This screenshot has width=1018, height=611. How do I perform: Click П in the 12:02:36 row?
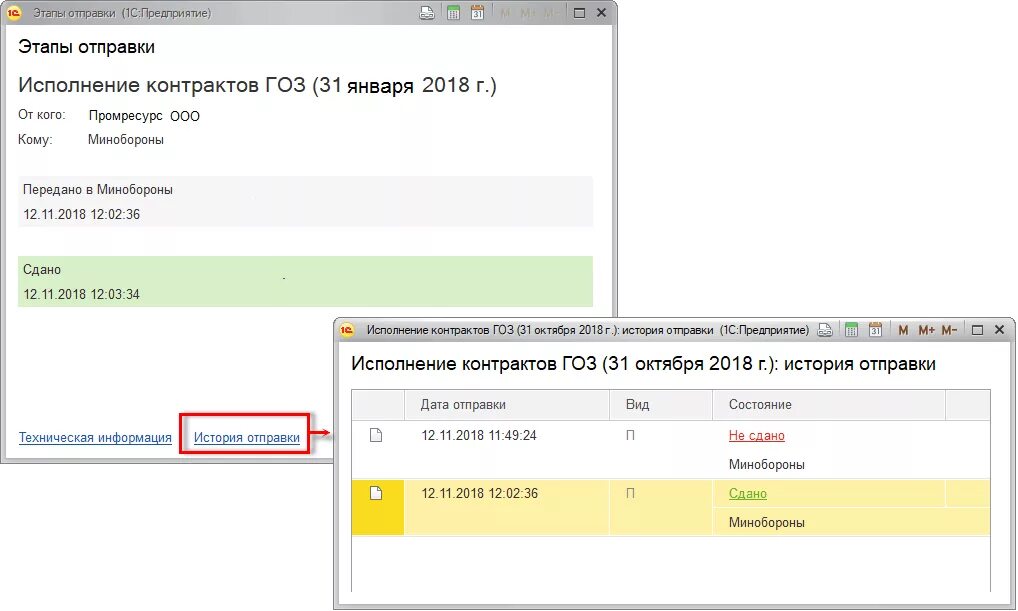pos(630,493)
